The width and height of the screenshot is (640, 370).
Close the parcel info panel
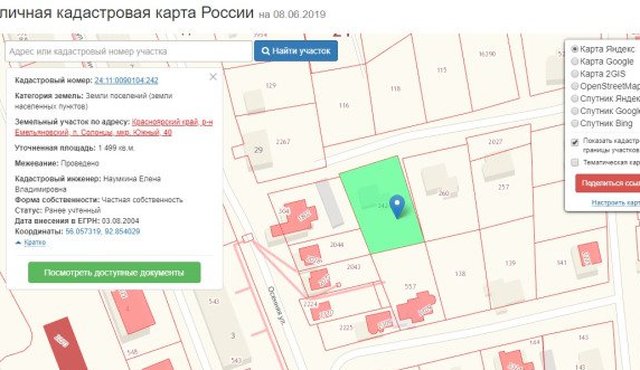coord(213,77)
